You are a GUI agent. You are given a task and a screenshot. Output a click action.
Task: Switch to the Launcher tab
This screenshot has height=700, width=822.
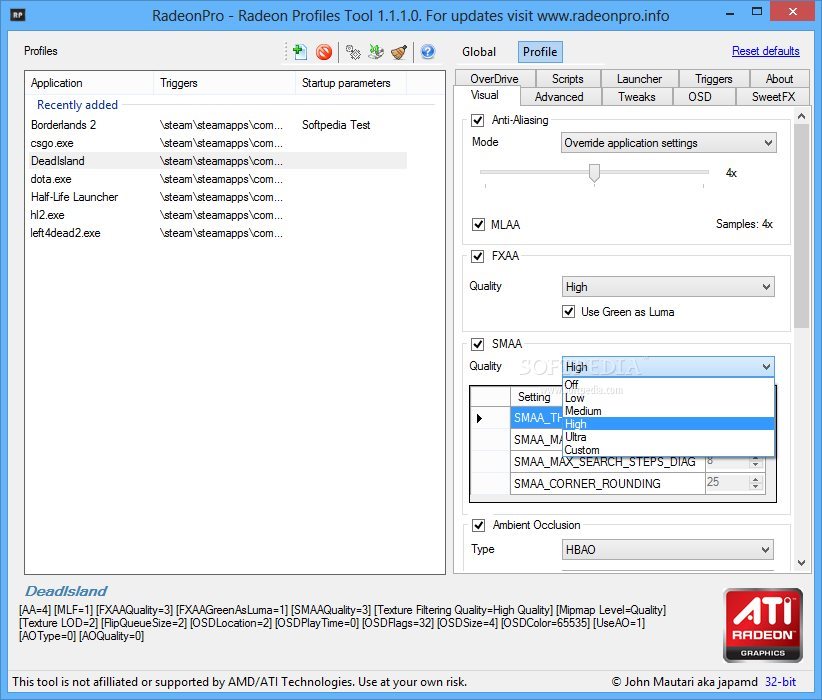(640, 79)
